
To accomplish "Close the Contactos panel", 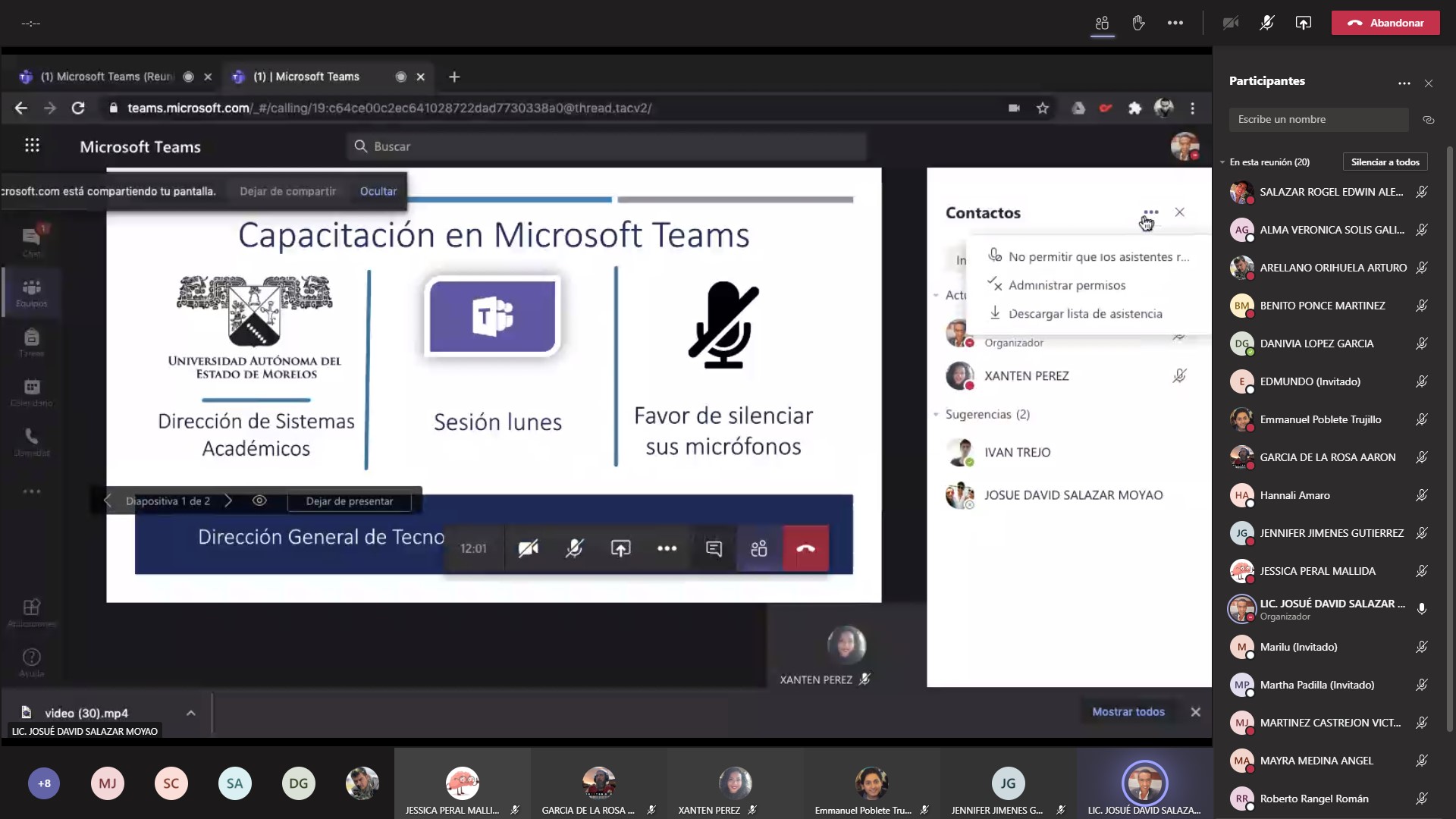I will click(x=1179, y=212).
